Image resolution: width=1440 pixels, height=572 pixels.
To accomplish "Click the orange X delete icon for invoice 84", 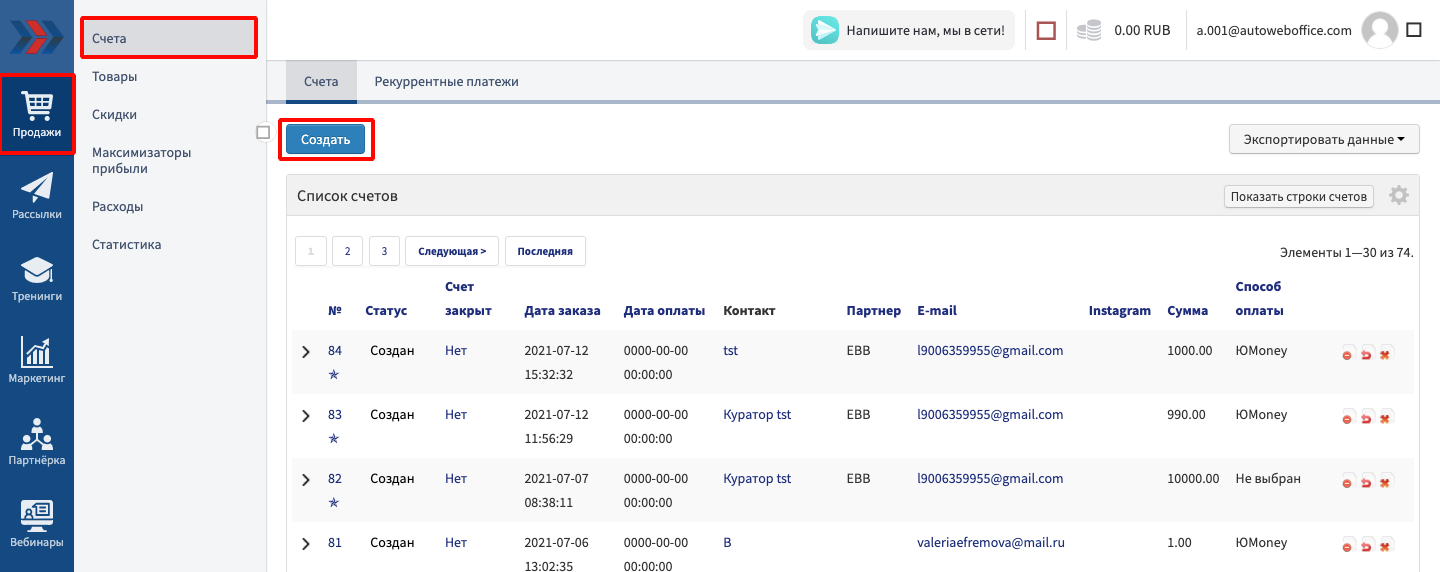I will pyautogui.click(x=1385, y=354).
